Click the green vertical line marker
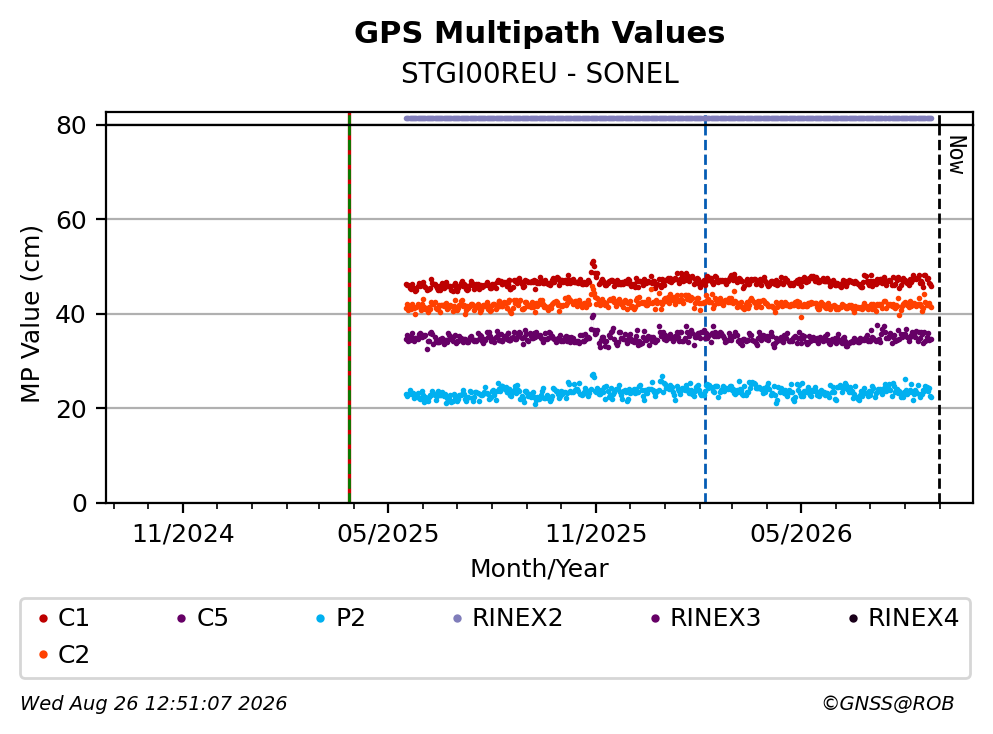The image size is (993, 734). (350, 308)
